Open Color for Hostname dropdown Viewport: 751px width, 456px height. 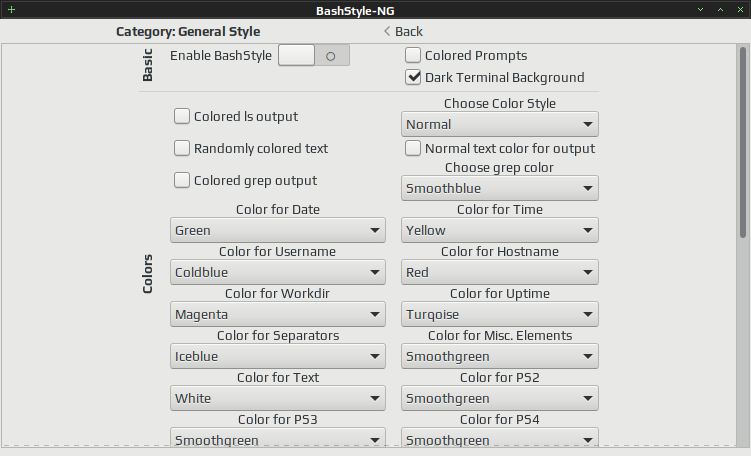tap(500, 272)
